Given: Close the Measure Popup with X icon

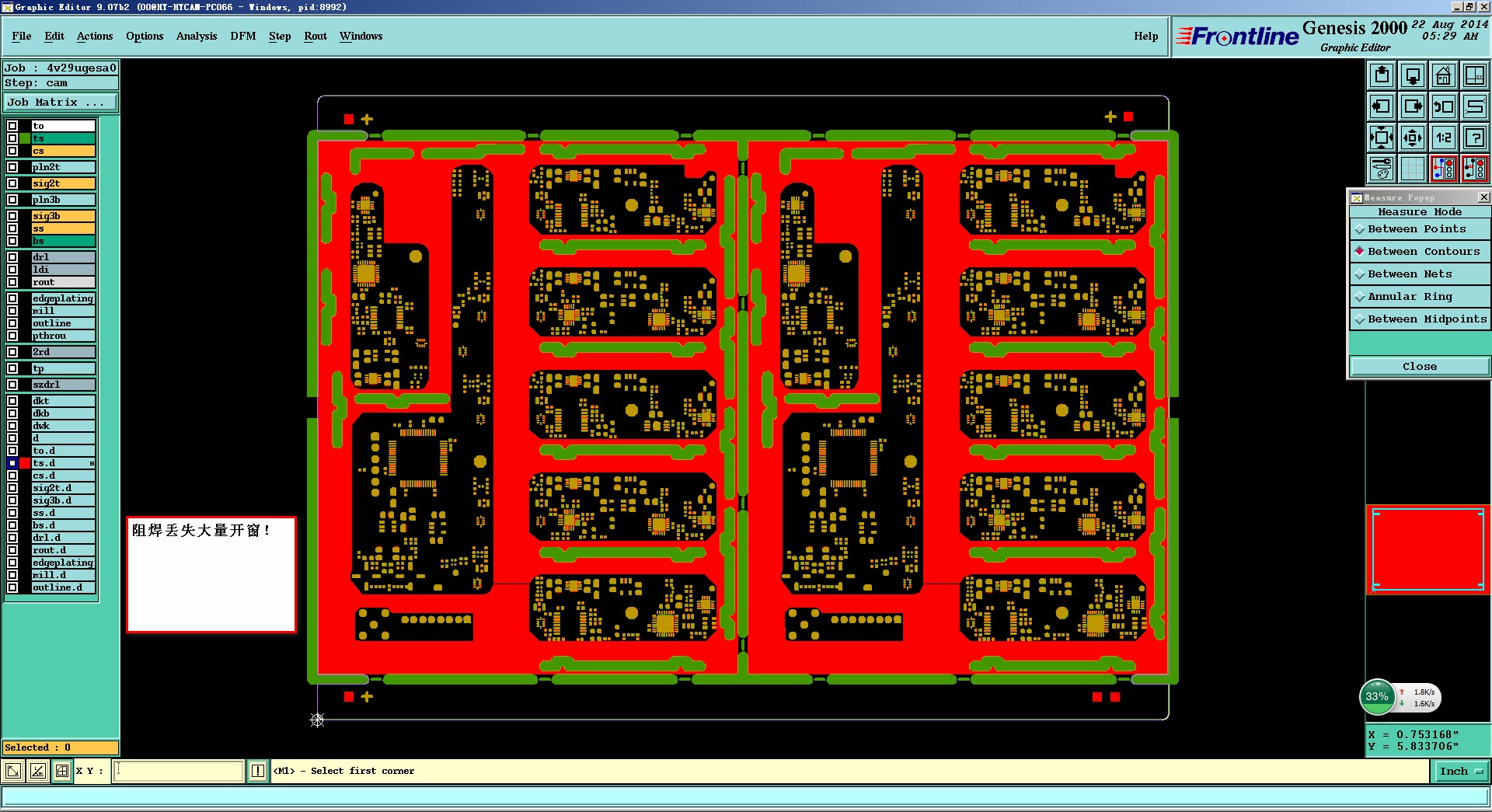Looking at the screenshot, I should pyautogui.click(x=1483, y=197).
